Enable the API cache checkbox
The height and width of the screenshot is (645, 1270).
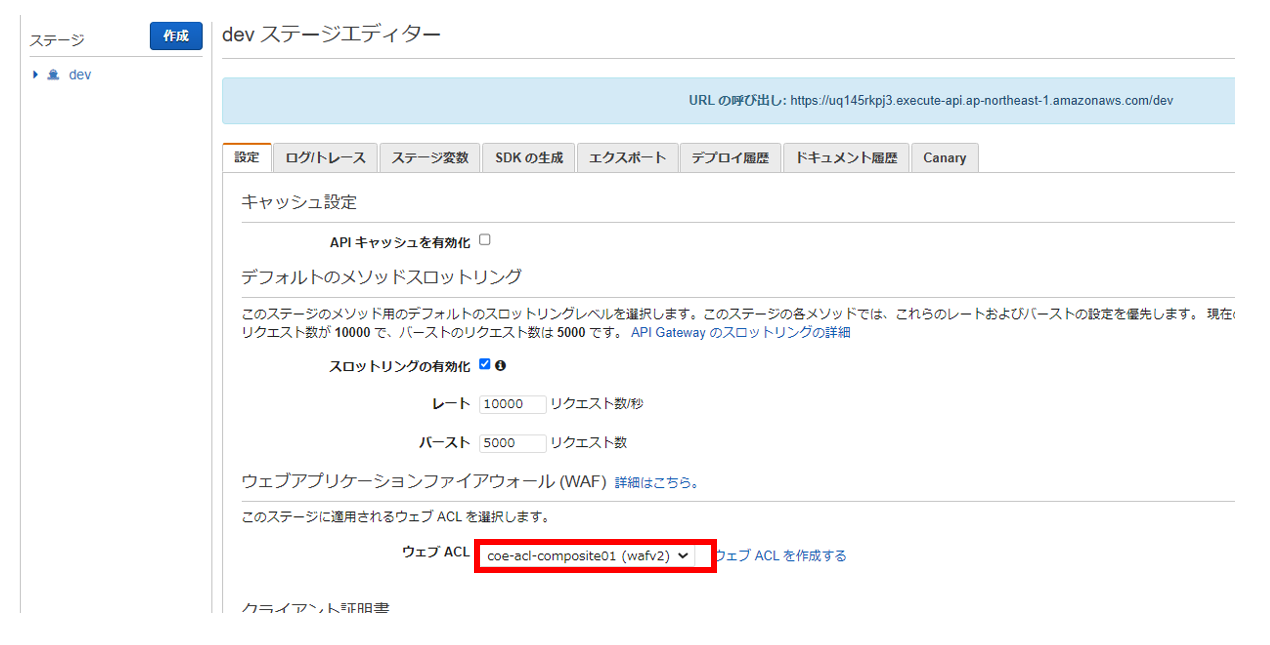pos(485,240)
